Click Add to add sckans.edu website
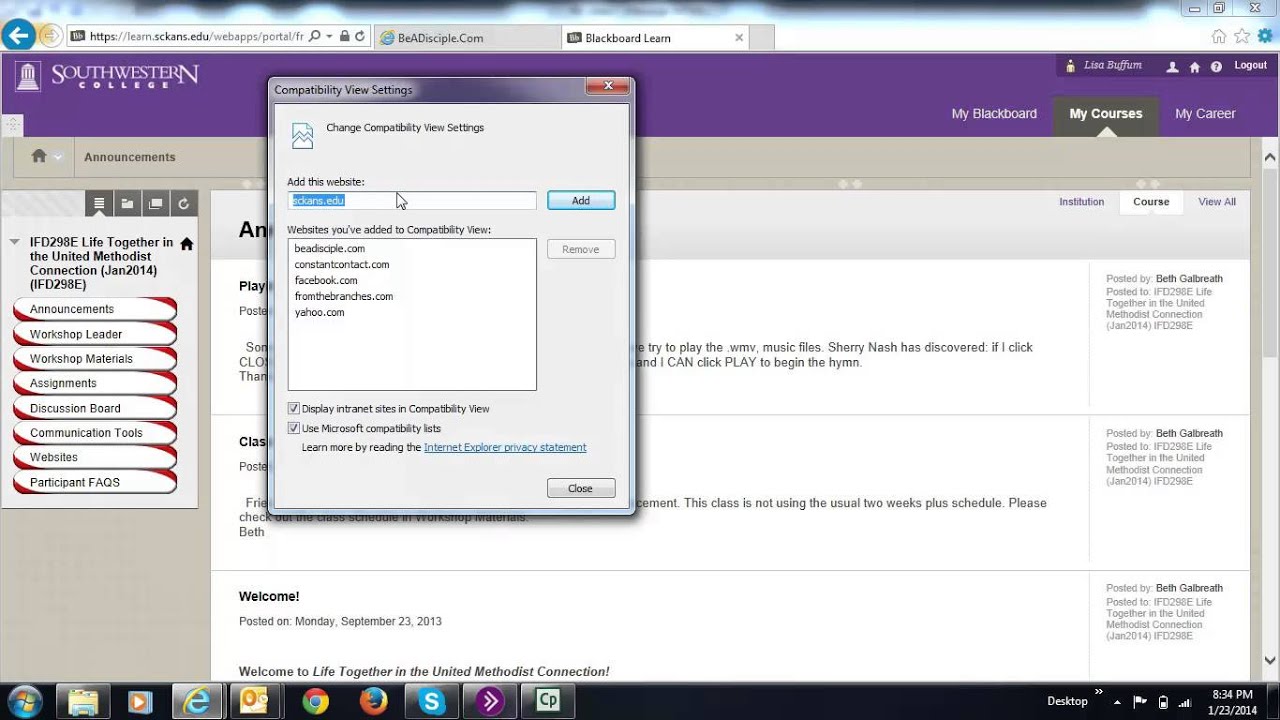Image resolution: width=1280 pixels, height=720 pixels. 580,201
